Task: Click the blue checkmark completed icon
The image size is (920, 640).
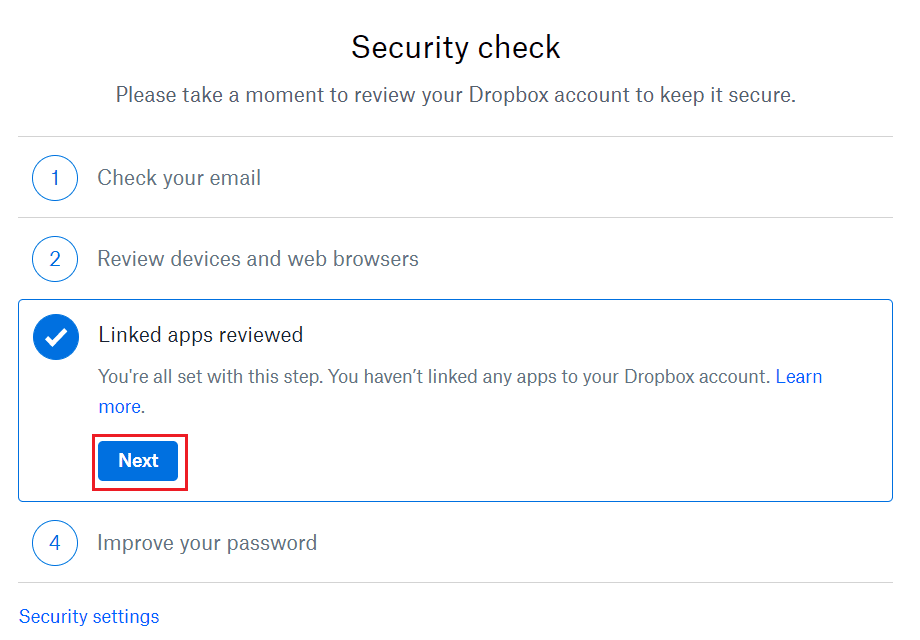Action: pos(56,337)
